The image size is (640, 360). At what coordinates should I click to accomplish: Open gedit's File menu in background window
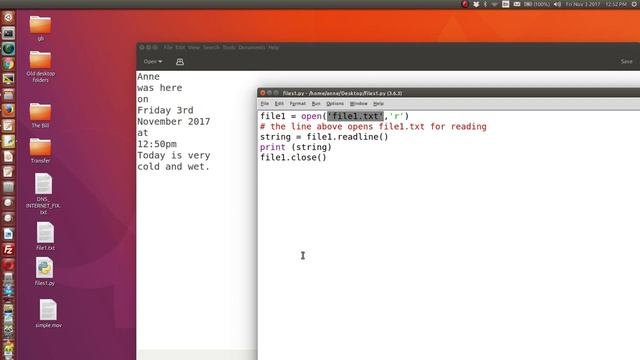point(168,47)
